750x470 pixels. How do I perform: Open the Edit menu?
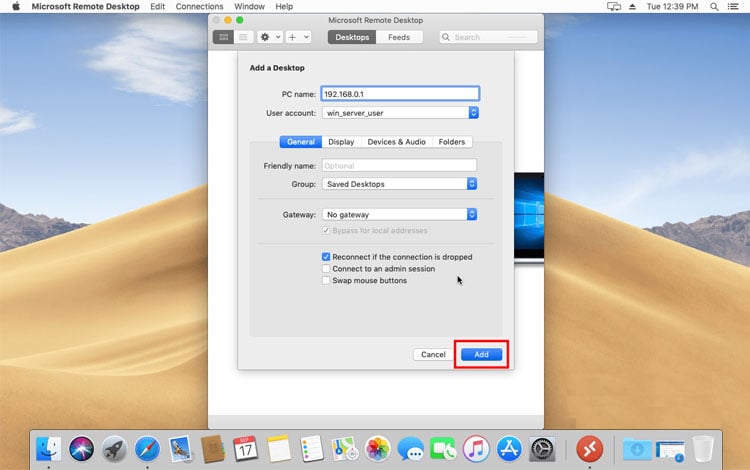[157, 6]
